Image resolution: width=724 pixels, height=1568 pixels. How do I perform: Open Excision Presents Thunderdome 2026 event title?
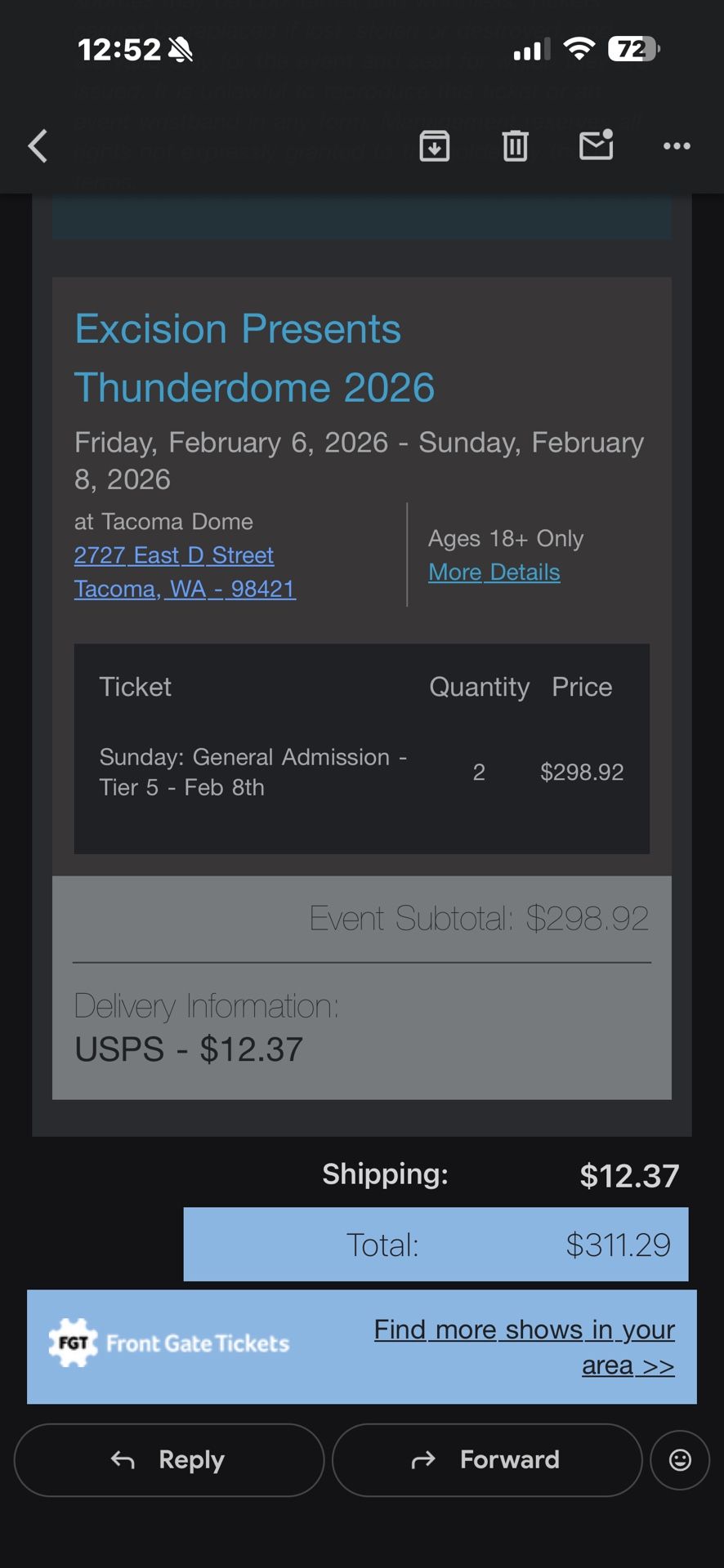253,358
